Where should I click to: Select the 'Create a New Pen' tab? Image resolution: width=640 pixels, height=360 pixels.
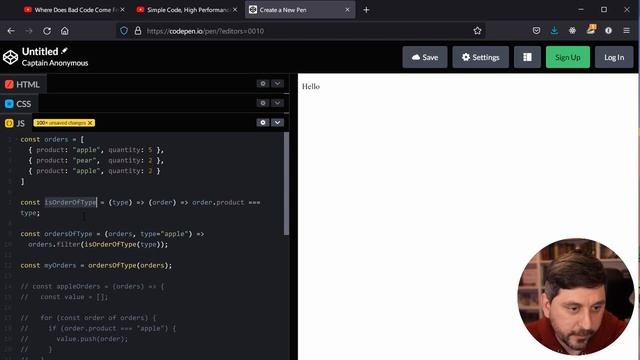pos(300,10)
